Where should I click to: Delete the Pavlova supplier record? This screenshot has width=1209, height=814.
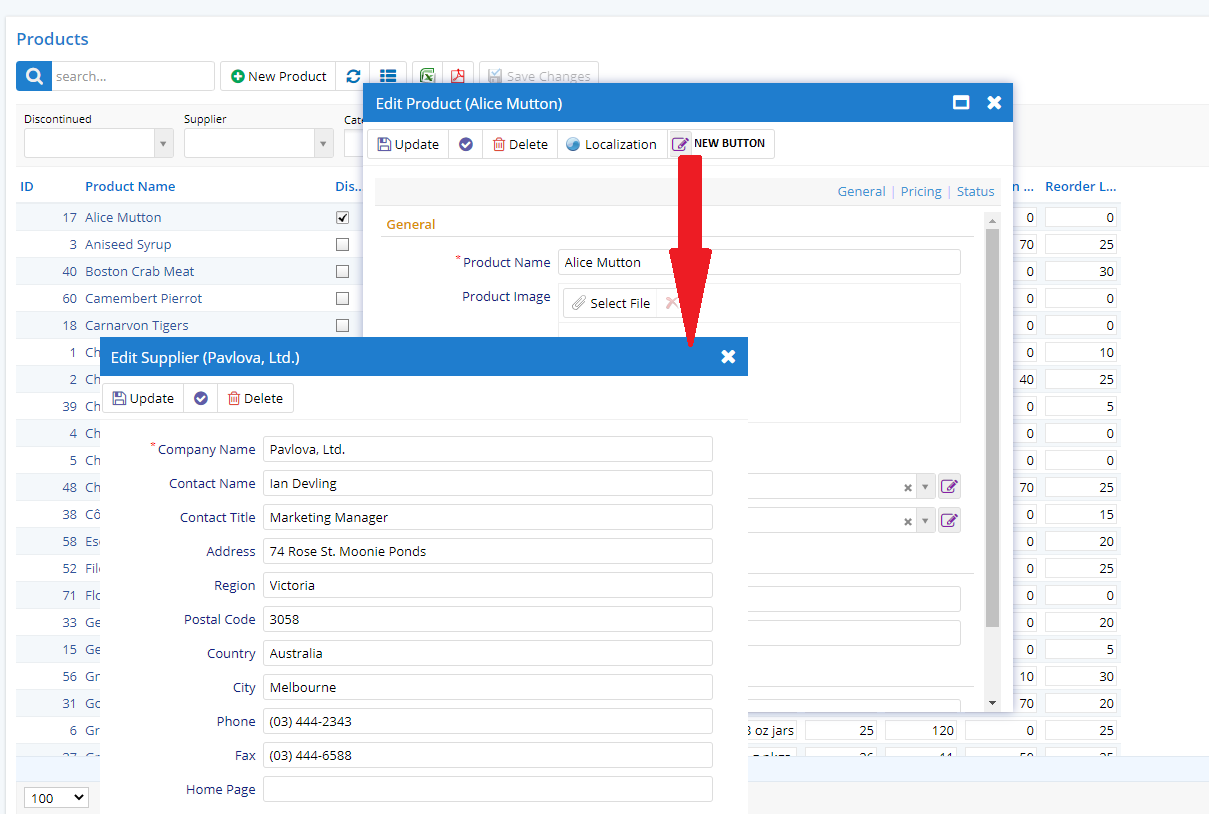(255, 398)
